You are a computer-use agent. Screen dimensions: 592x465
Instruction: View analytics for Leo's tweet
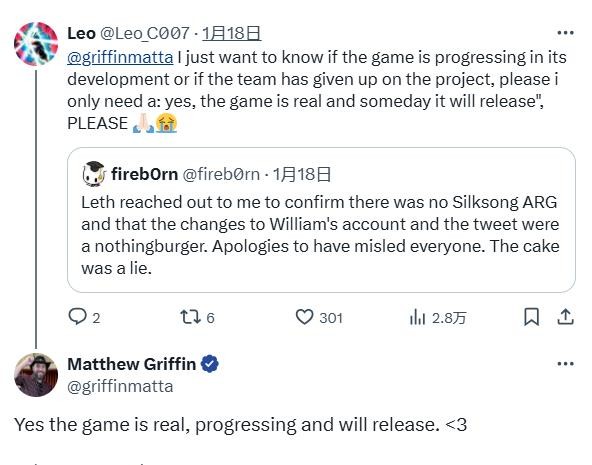coord(437,318)
